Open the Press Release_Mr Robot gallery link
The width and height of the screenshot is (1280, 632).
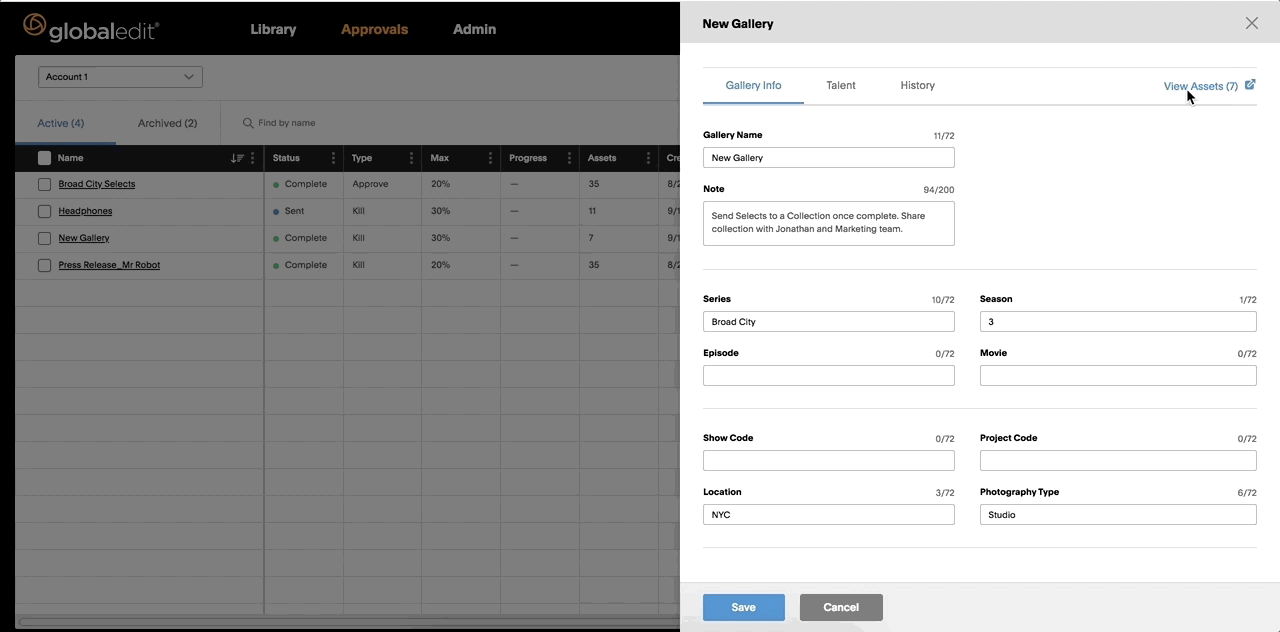coord(109,265)
